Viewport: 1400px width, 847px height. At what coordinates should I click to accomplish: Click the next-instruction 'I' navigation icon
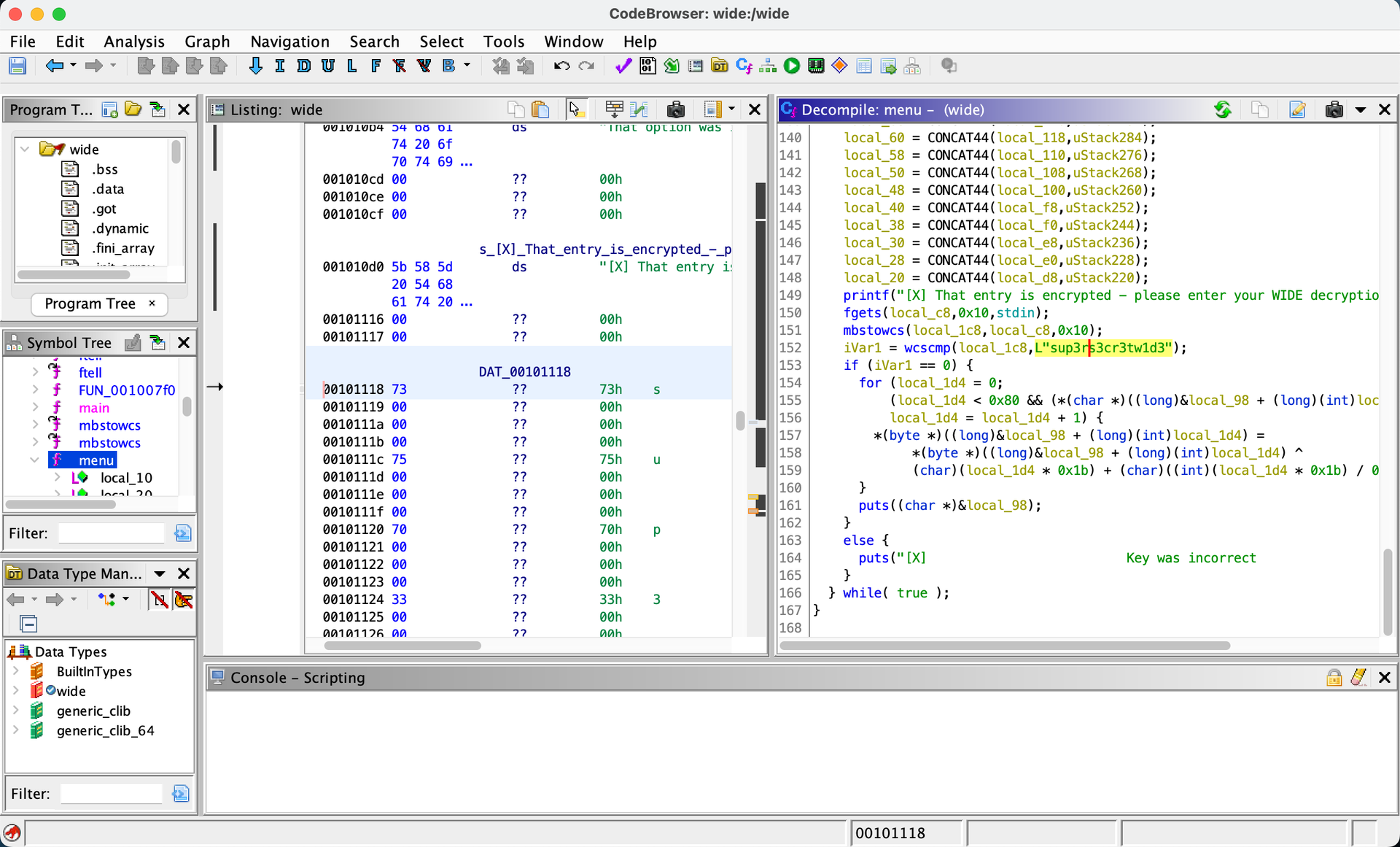[280, 66]
